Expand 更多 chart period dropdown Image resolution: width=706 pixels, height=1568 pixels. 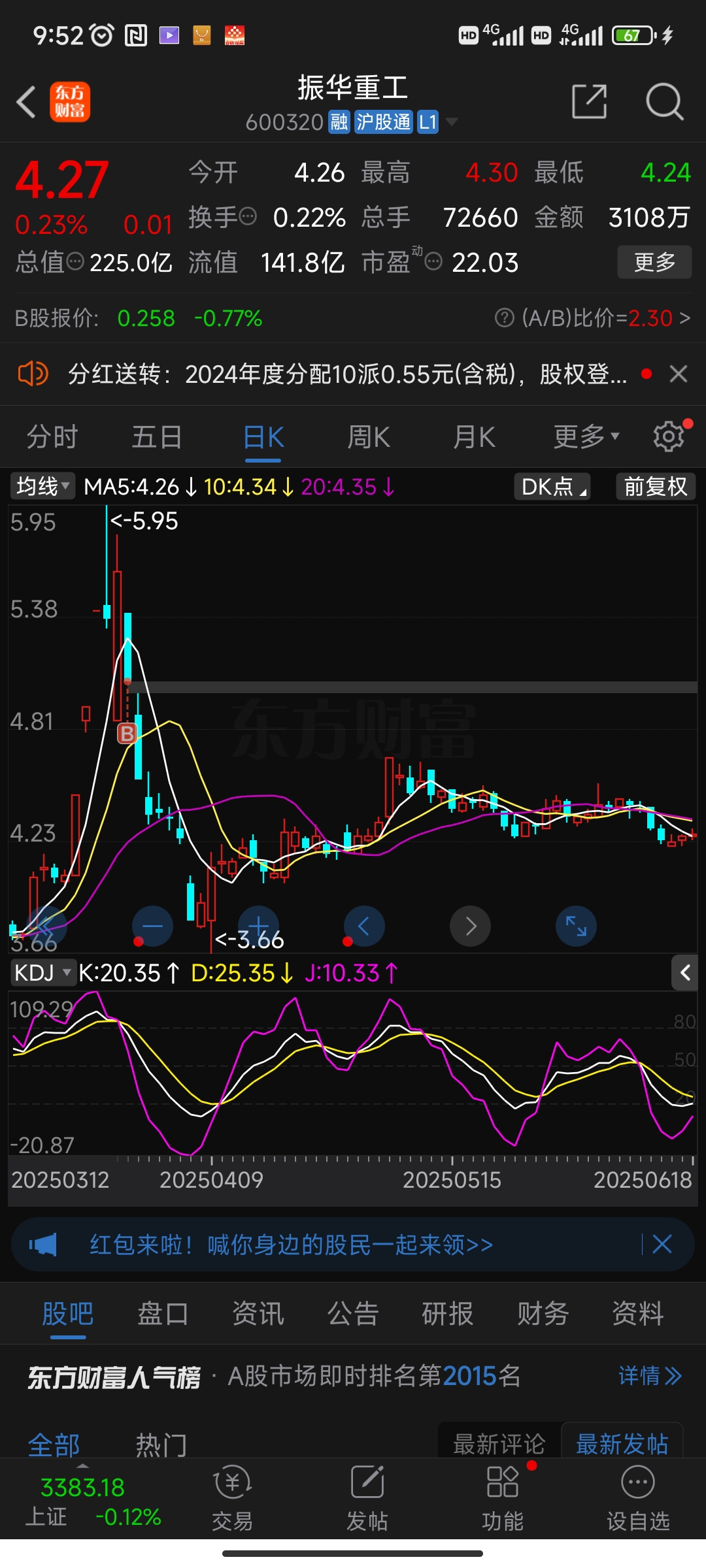pos(586,436)
